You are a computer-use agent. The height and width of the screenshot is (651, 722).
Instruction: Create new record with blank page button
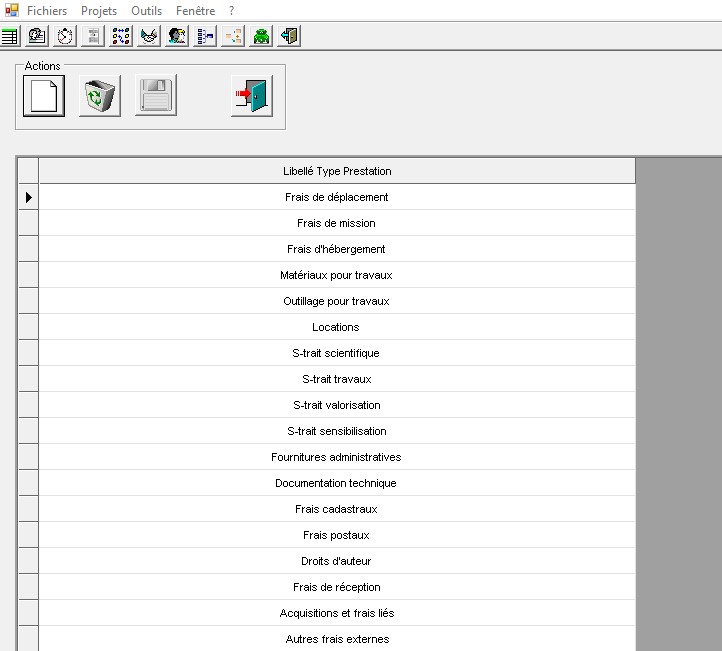tap(44, 97)
